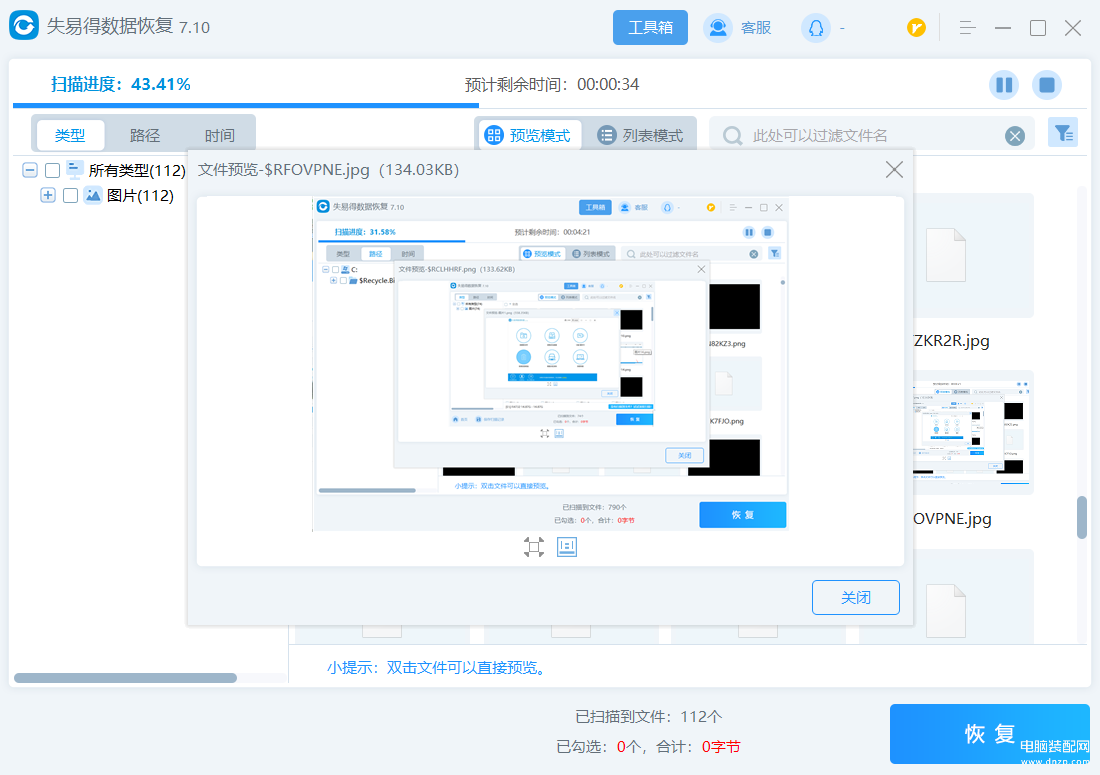Click the 已勾选 0个 合计 0字节 text

point(648,747)
